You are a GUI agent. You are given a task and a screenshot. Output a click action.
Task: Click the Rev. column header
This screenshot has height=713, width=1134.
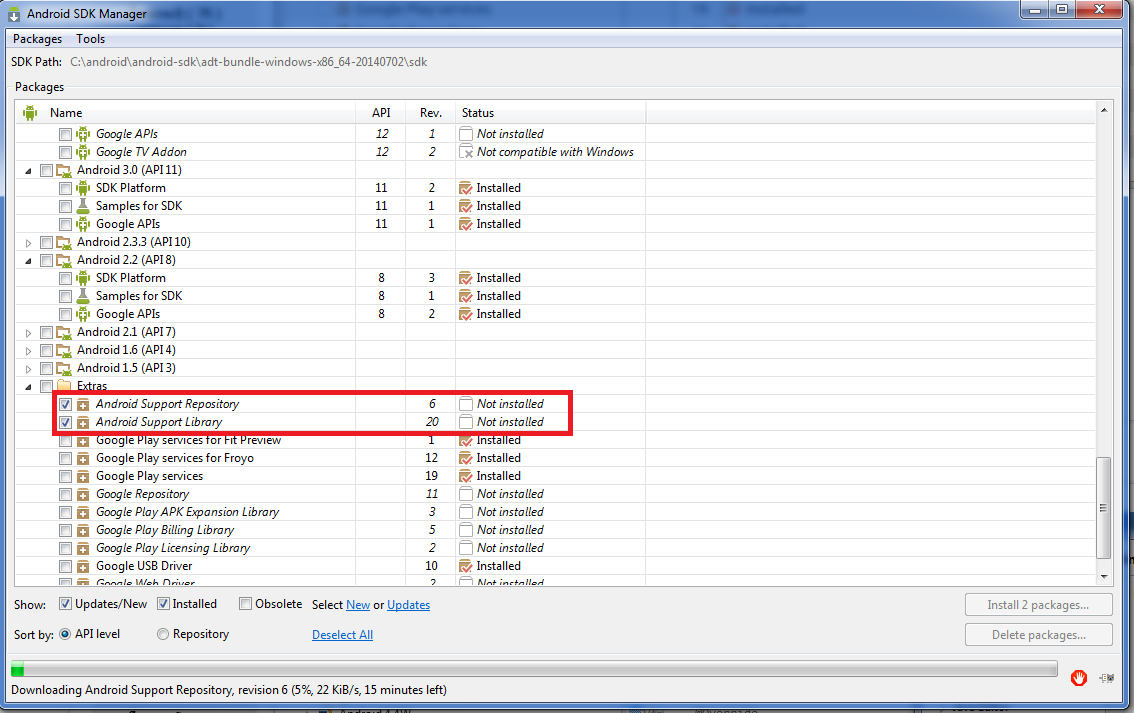tap(430, 113)
